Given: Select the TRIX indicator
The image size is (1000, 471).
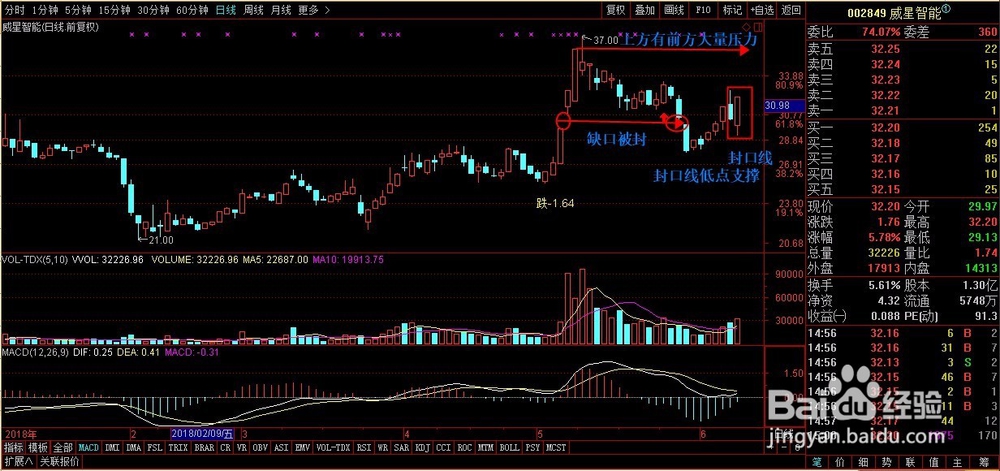Looking at the screenshot, I should pos(178,447).
